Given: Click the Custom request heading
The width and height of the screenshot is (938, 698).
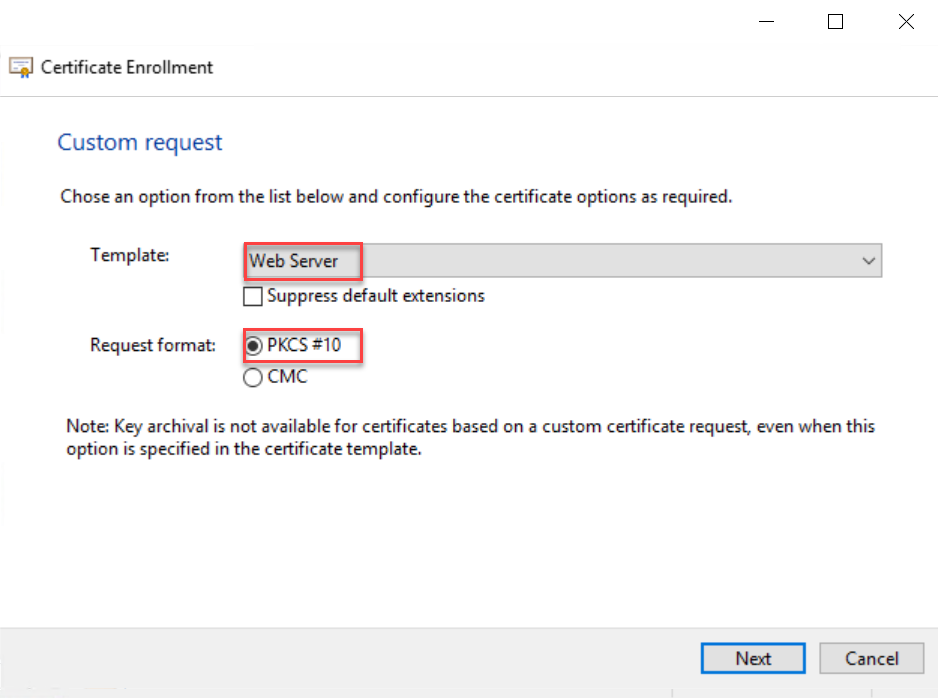Looking at the screenshot, I should click(140, 143).
